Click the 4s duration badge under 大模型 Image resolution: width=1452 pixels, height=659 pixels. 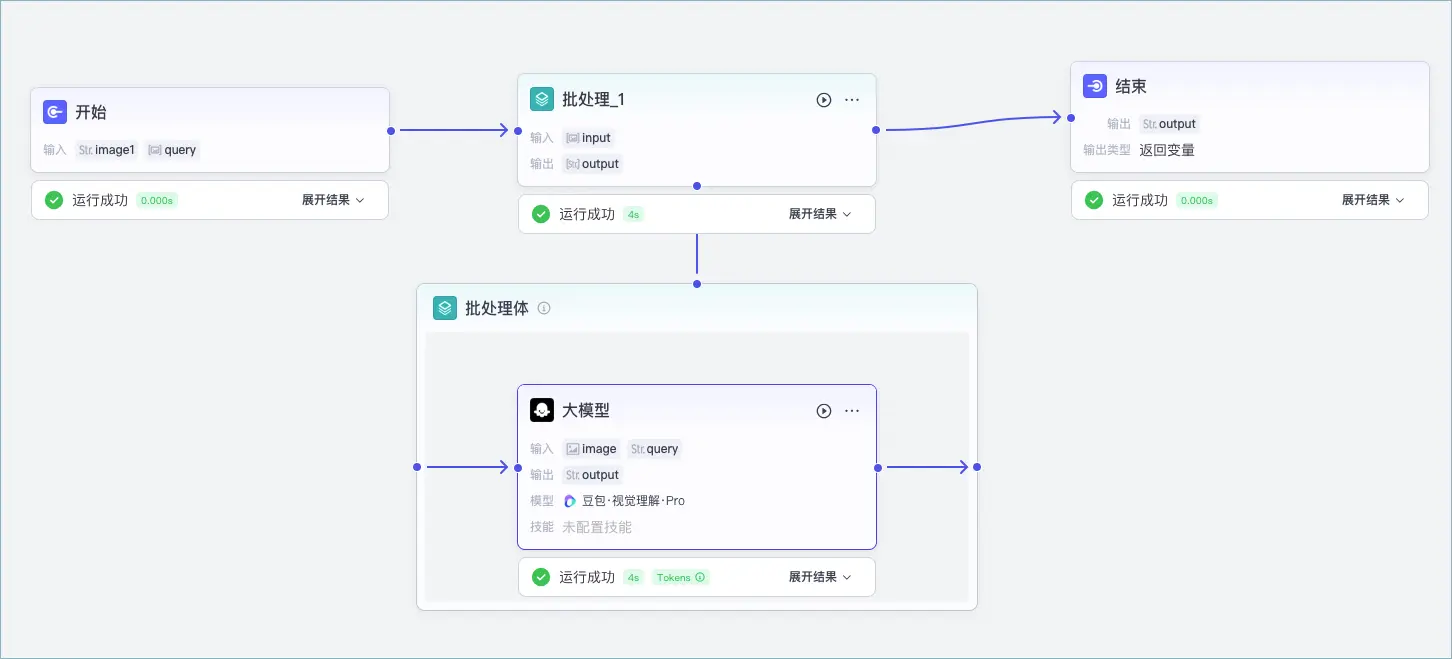coord(633,577)
